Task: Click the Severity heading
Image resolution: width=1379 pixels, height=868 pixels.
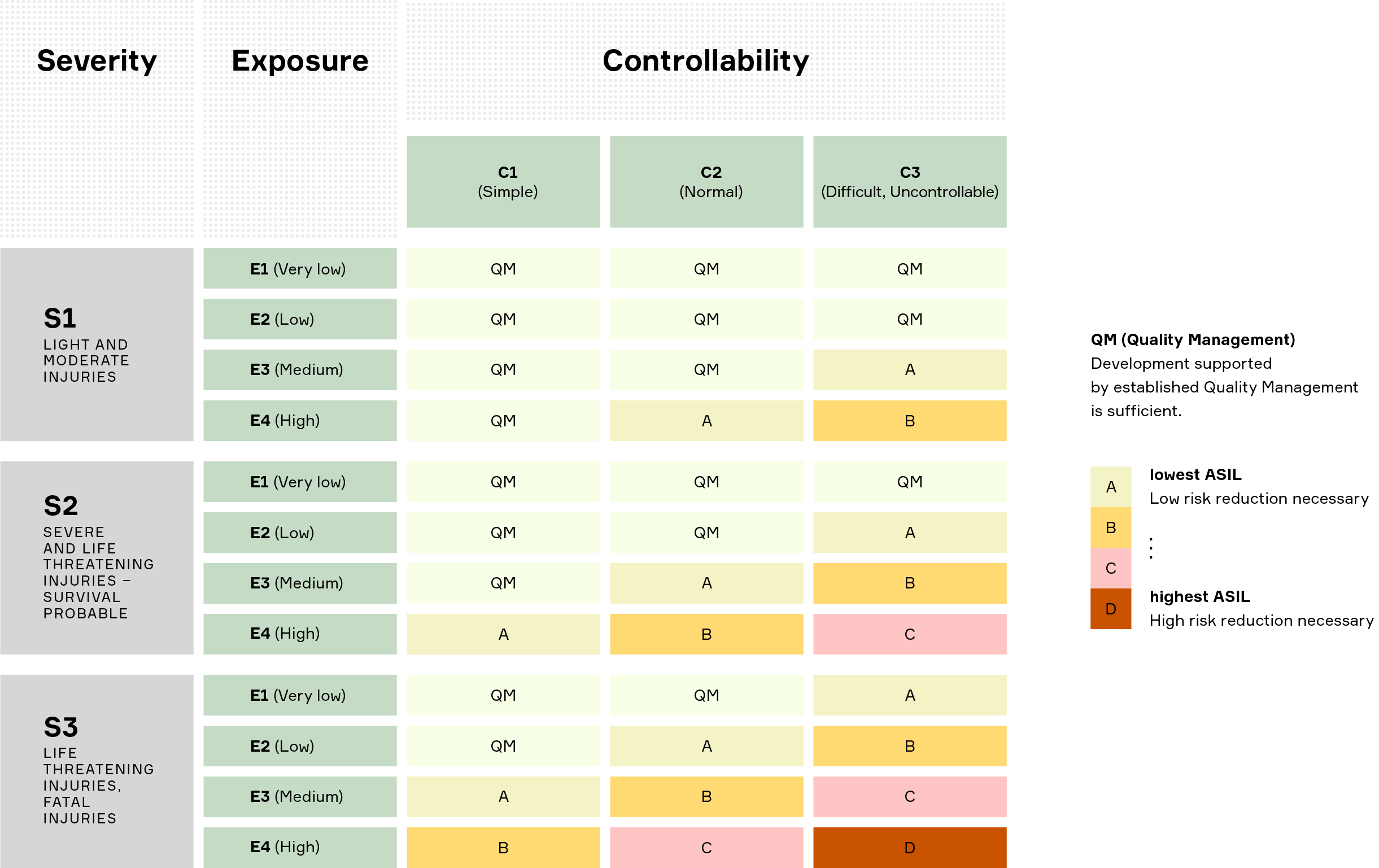Action: click(x=97, y=60)
